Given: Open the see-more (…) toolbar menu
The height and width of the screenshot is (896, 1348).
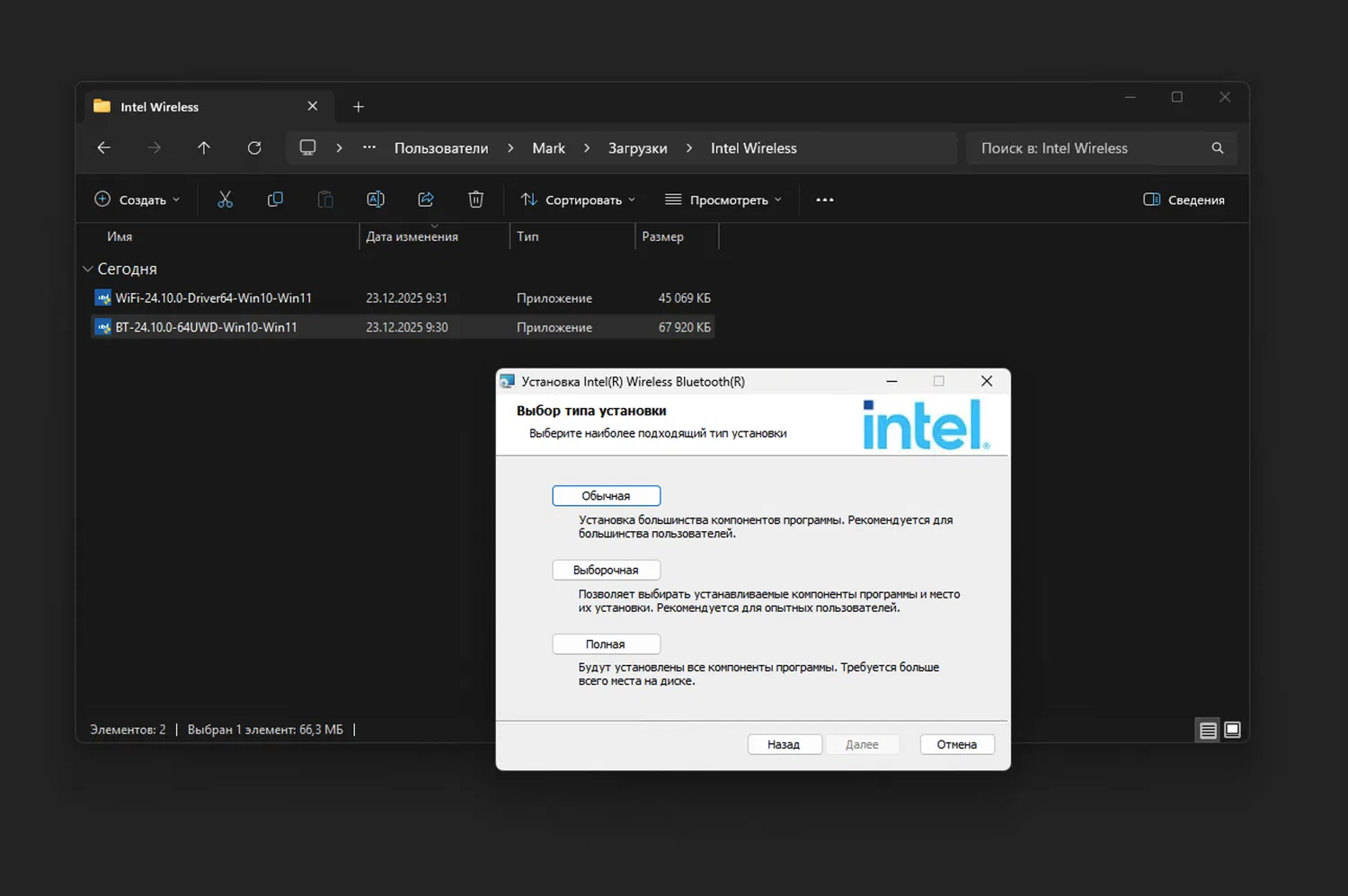Looking at the screenshot, I should [x=824, y=199].
